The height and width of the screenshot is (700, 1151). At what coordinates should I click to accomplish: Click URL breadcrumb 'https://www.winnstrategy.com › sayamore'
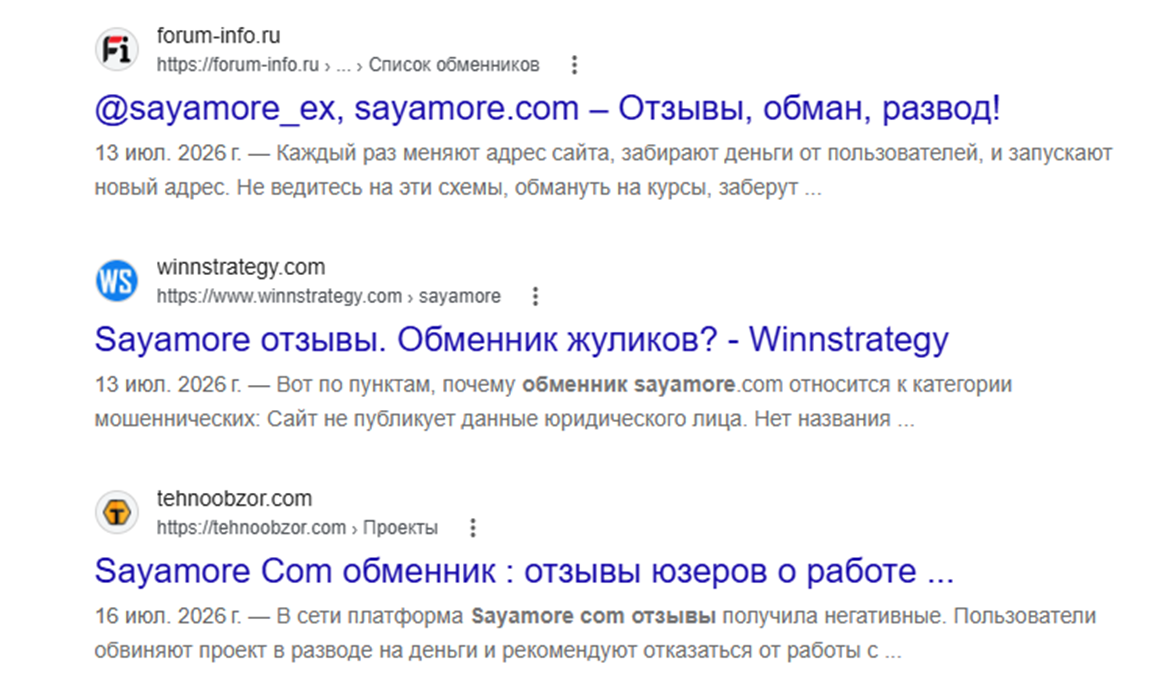(x=329, y=296)
